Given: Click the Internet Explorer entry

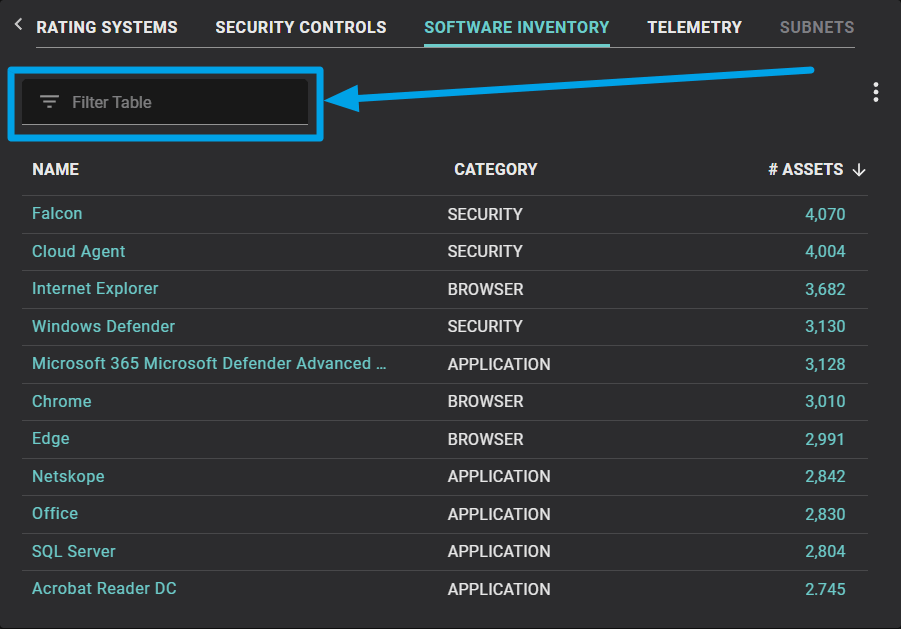Looking at the screenshot, I should pyautogui.click(x=95, y=288).
